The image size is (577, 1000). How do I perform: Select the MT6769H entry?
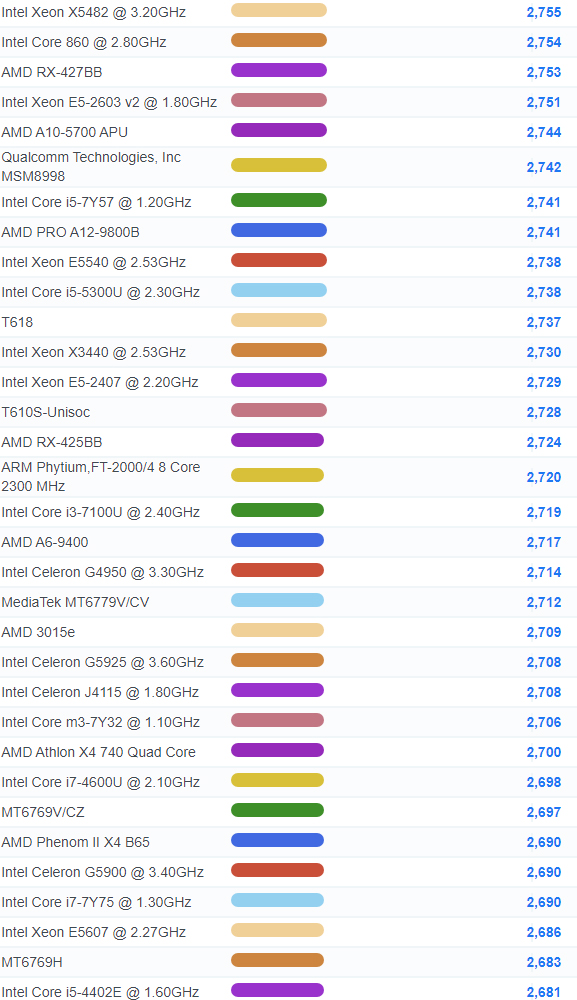32,962
